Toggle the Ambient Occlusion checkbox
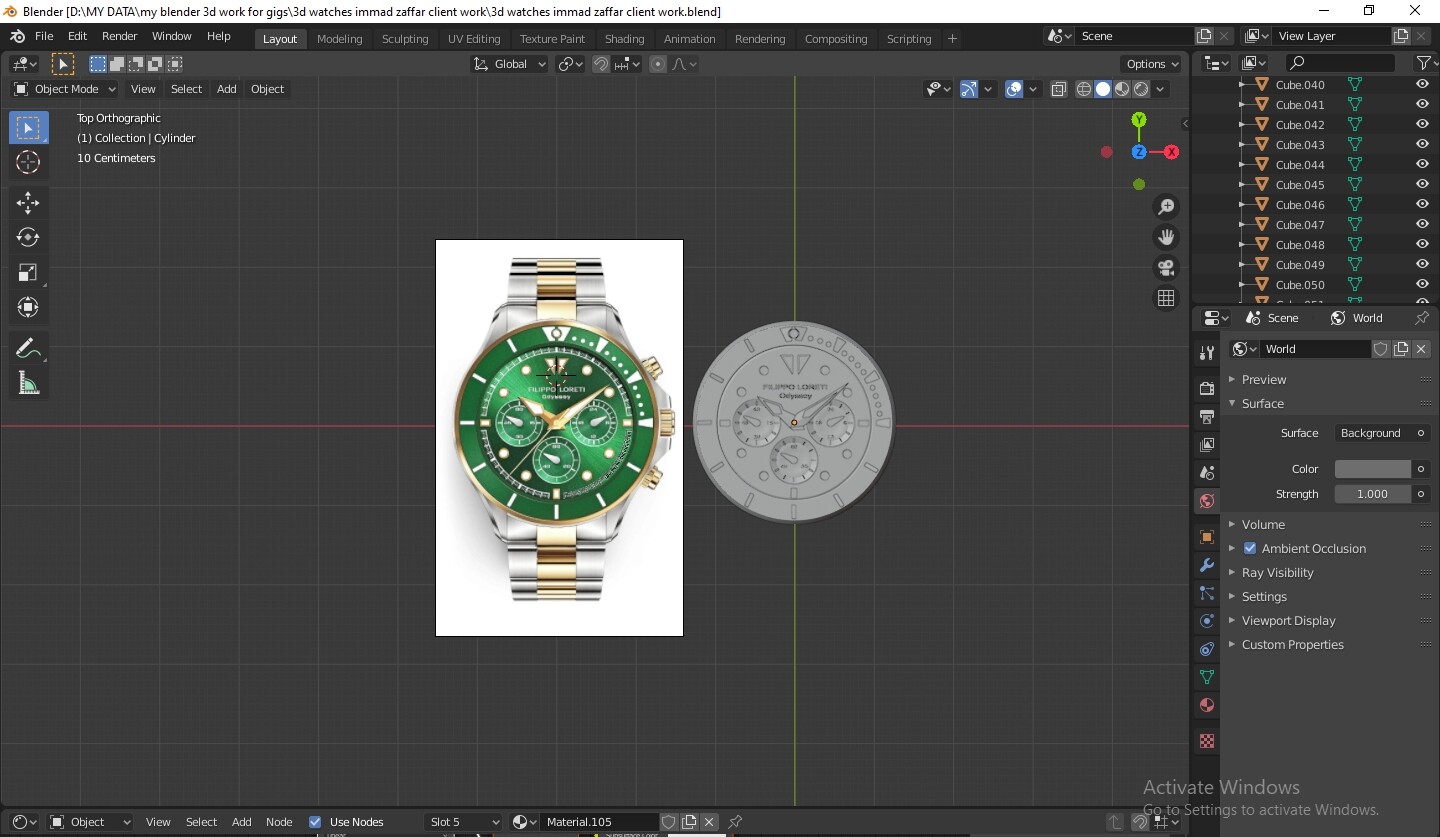1440x837 pixels. tap(1250, 548)
